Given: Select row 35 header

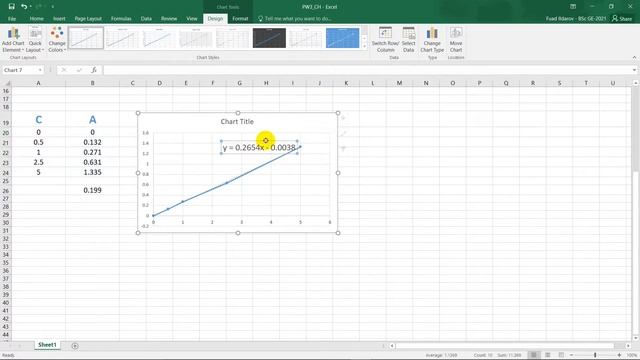Looking at the screenshot, I should tap(6, 262).
